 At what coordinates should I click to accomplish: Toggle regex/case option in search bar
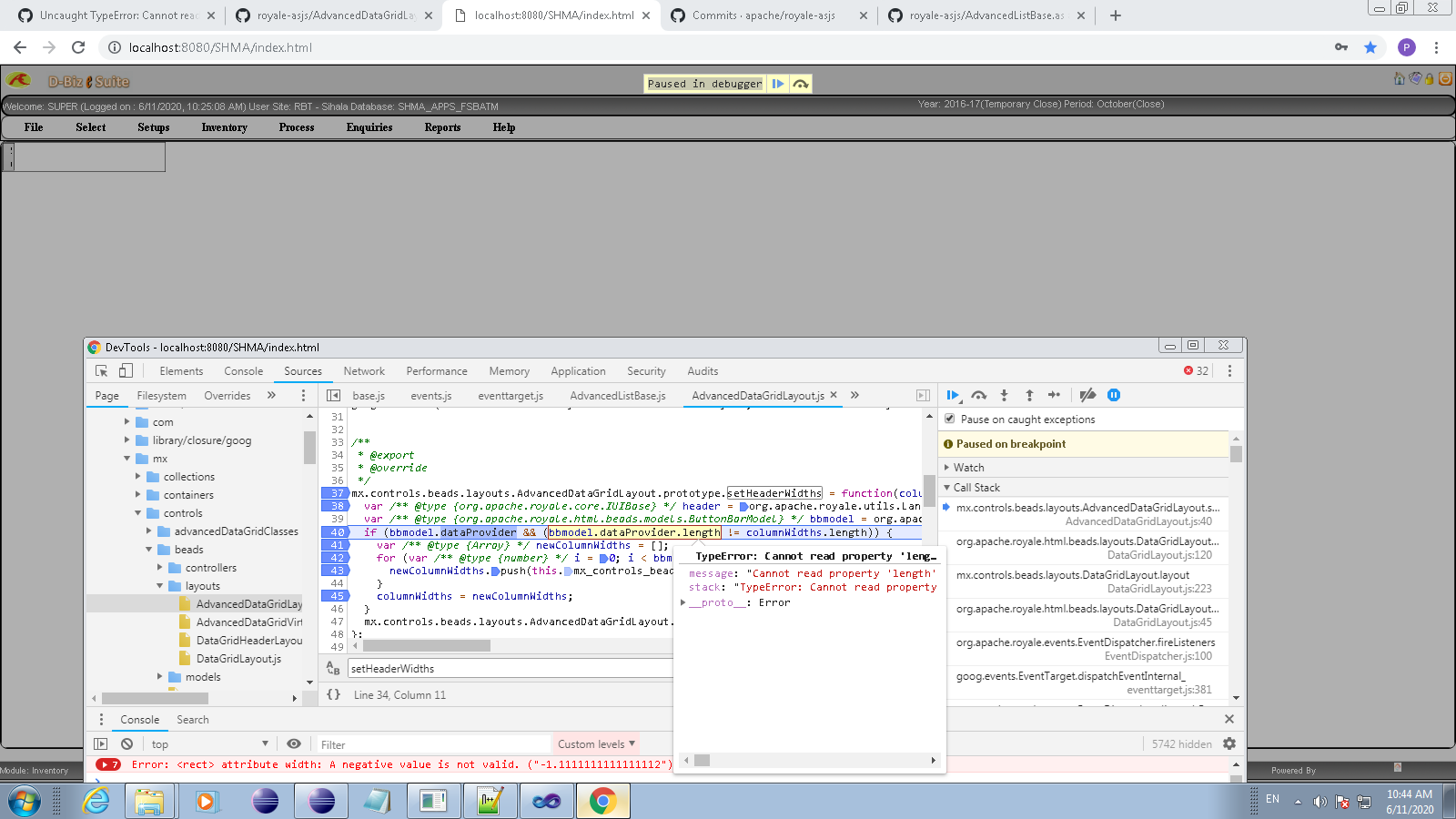pos(333,669)
